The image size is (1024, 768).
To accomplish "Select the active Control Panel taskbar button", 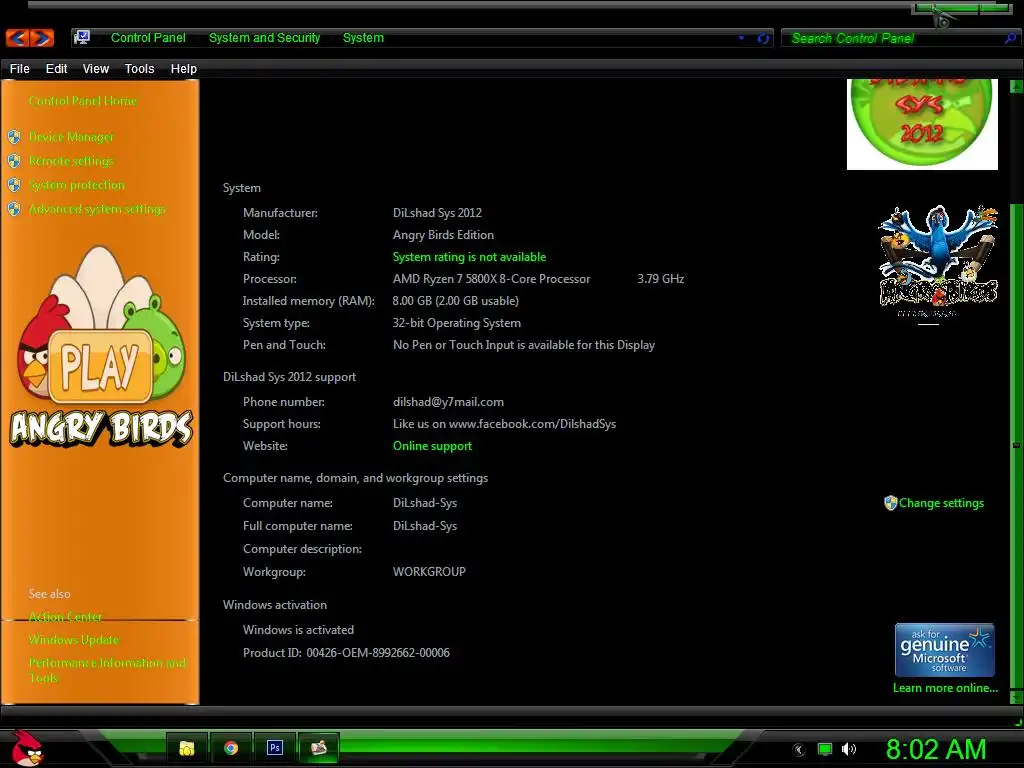I will [319, 748].
